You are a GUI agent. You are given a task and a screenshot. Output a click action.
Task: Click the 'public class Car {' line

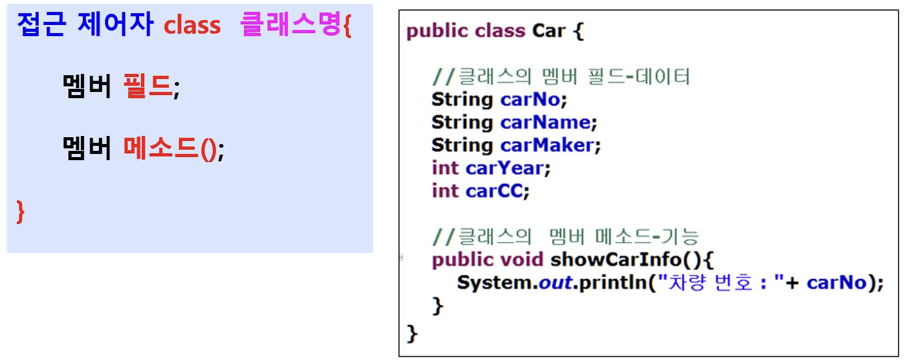click(x=495, y=31)
